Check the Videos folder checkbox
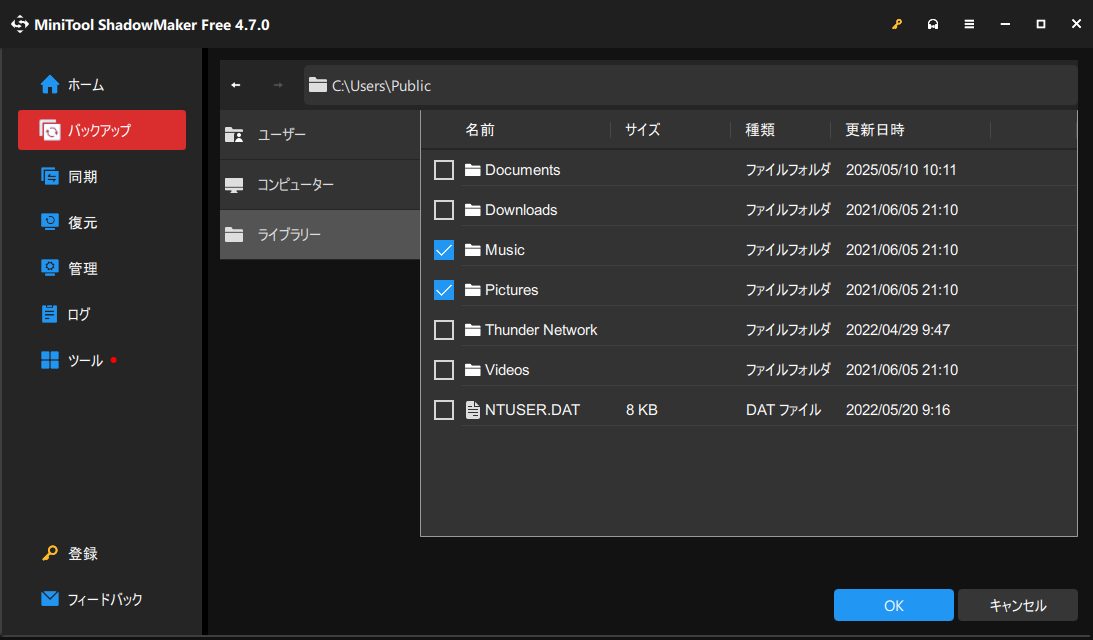Viewport: 1093px width, 640px height. [444, 370]
